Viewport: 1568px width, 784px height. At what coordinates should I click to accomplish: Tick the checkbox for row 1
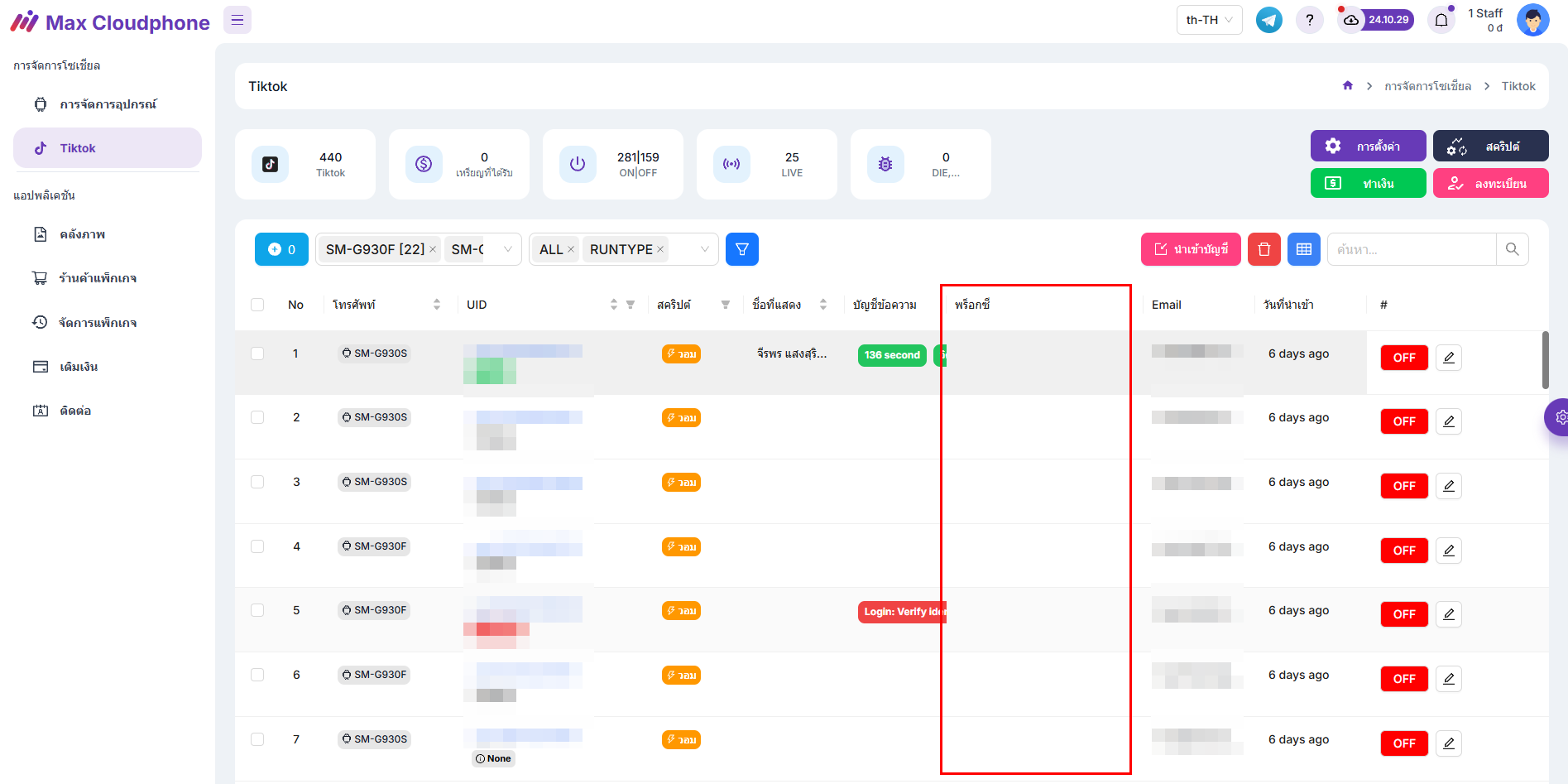click(x=257, y=354)
